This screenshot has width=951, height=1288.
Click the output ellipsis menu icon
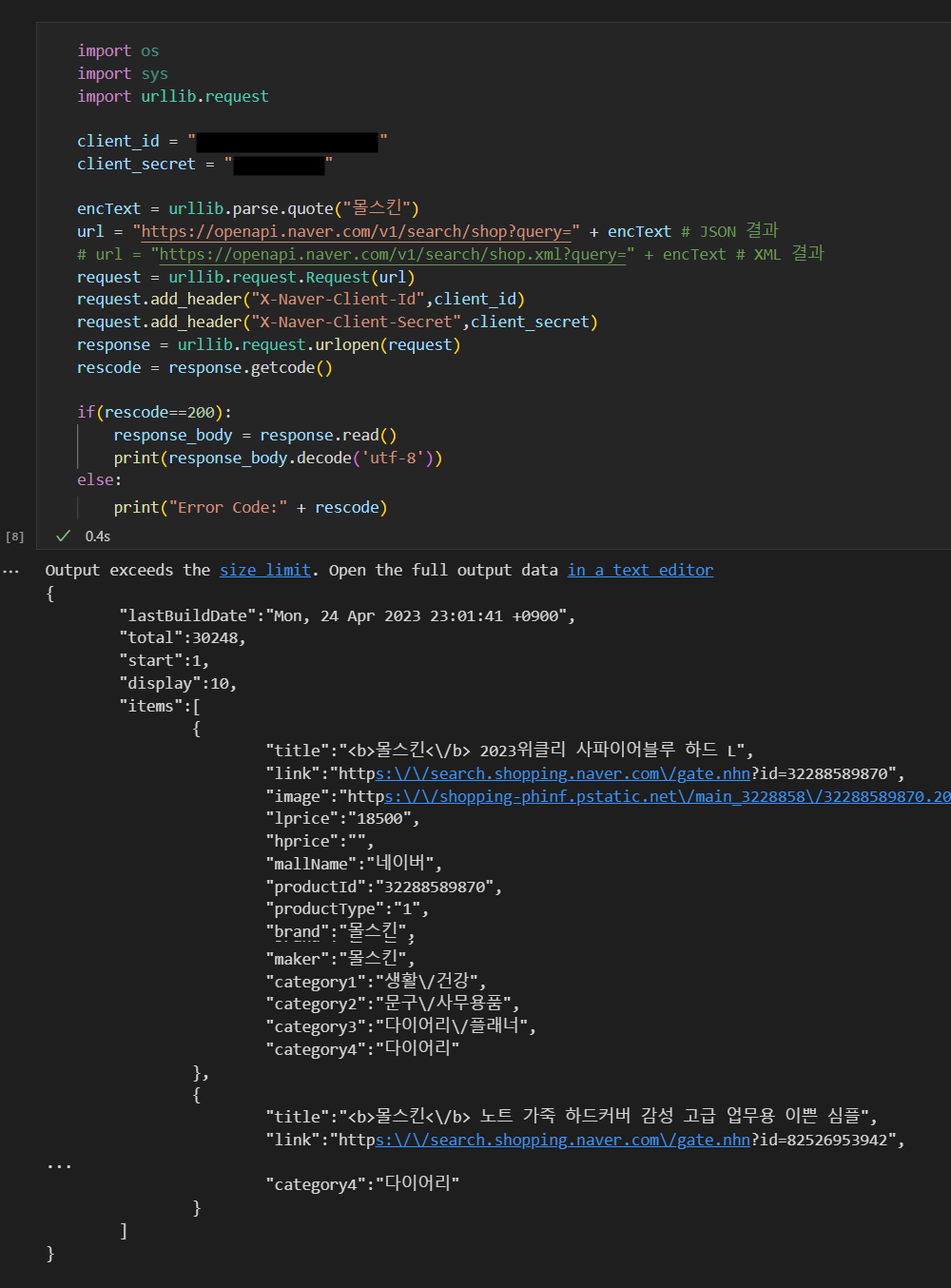[x=10, y=572]
